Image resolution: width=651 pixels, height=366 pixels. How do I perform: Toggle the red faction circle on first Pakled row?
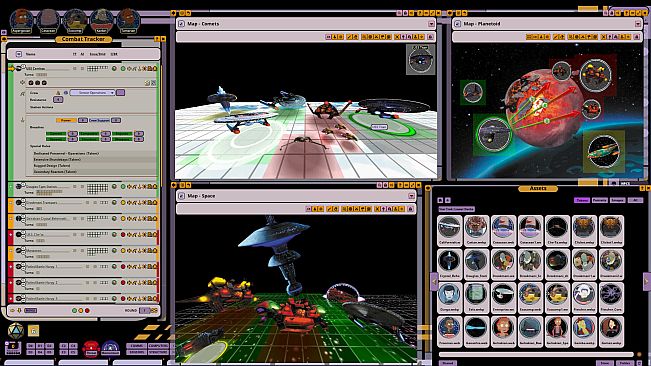click(123, 266)
